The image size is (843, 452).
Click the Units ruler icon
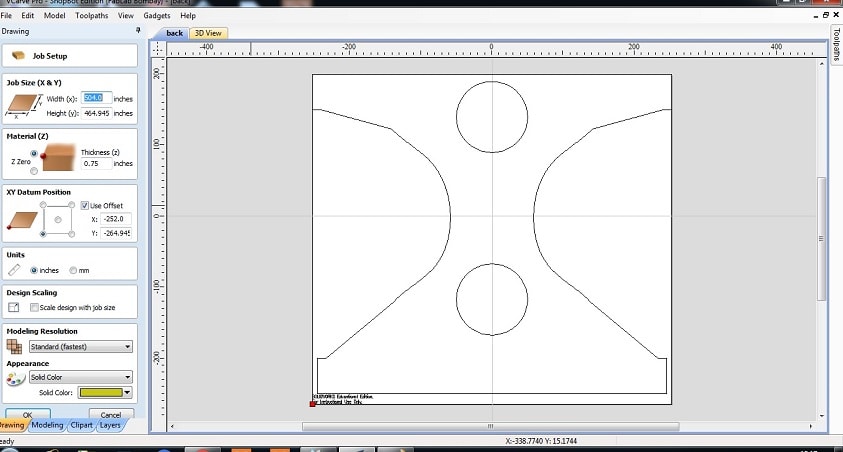point(15,270)
